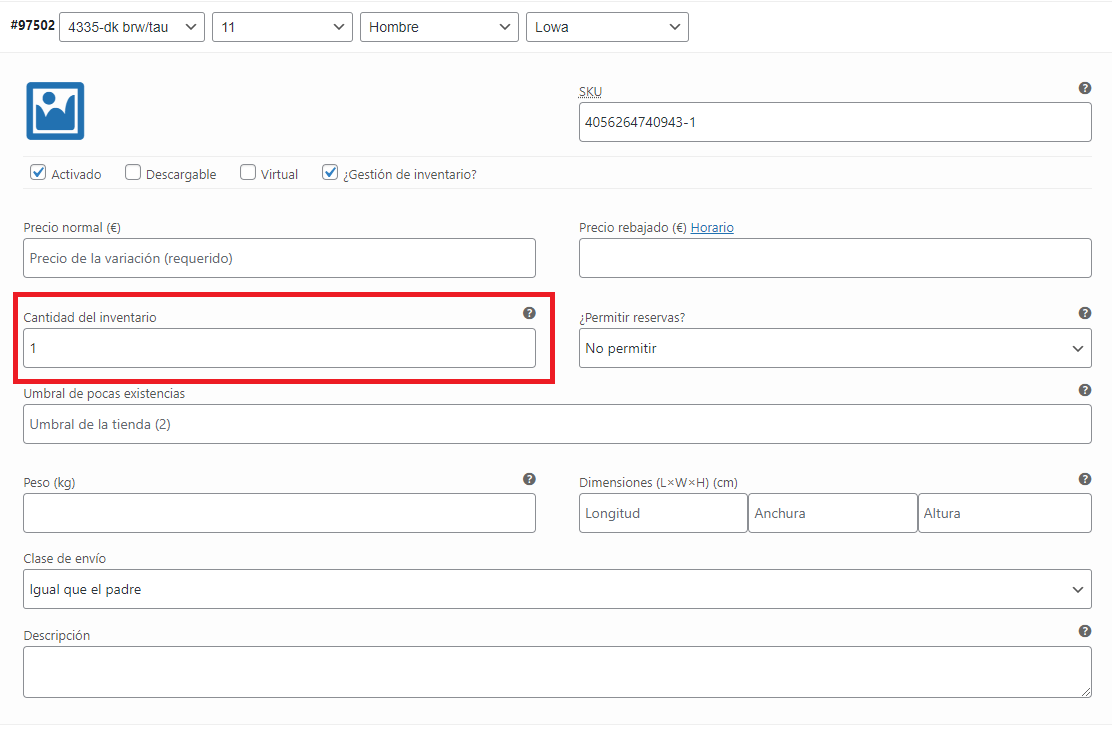
Task: Show help for Permitir reservas
Action: click(x=1084, y=313)
